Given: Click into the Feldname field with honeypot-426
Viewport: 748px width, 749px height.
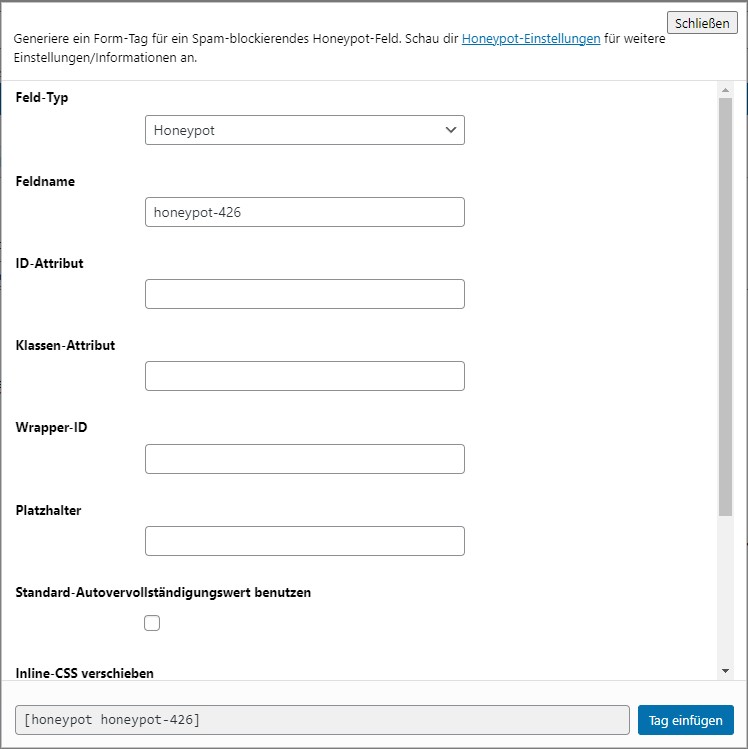Looking at the screenshot, I should pyautogui.click(x=304, y=212).
